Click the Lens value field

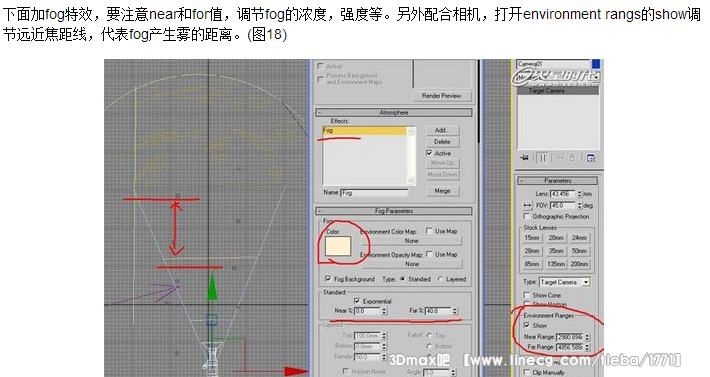pyautogui.click(x=562, y=194)
